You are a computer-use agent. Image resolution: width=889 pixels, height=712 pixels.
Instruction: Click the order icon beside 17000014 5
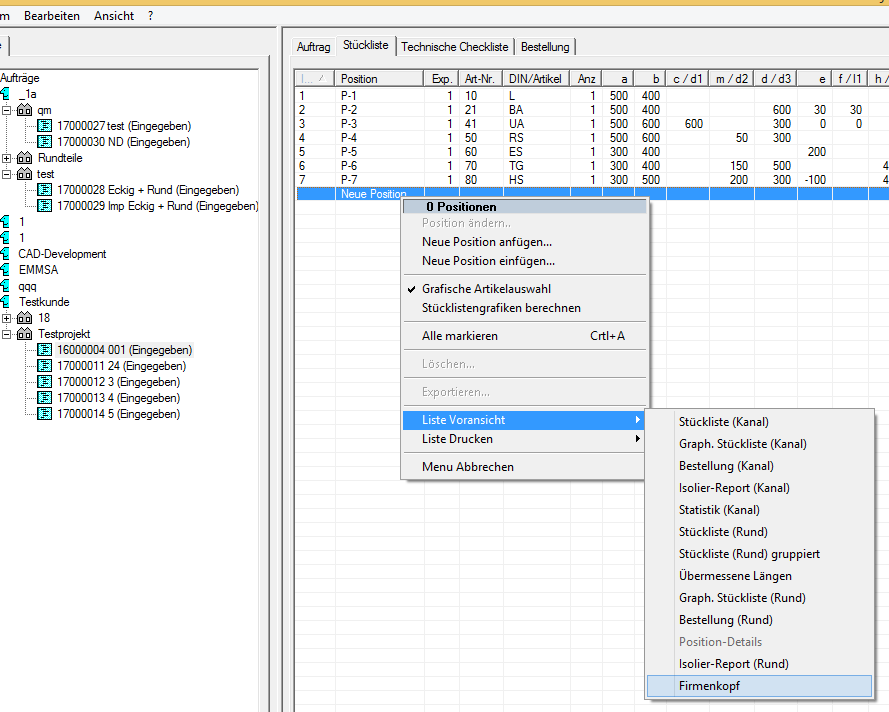click(44, 414)
